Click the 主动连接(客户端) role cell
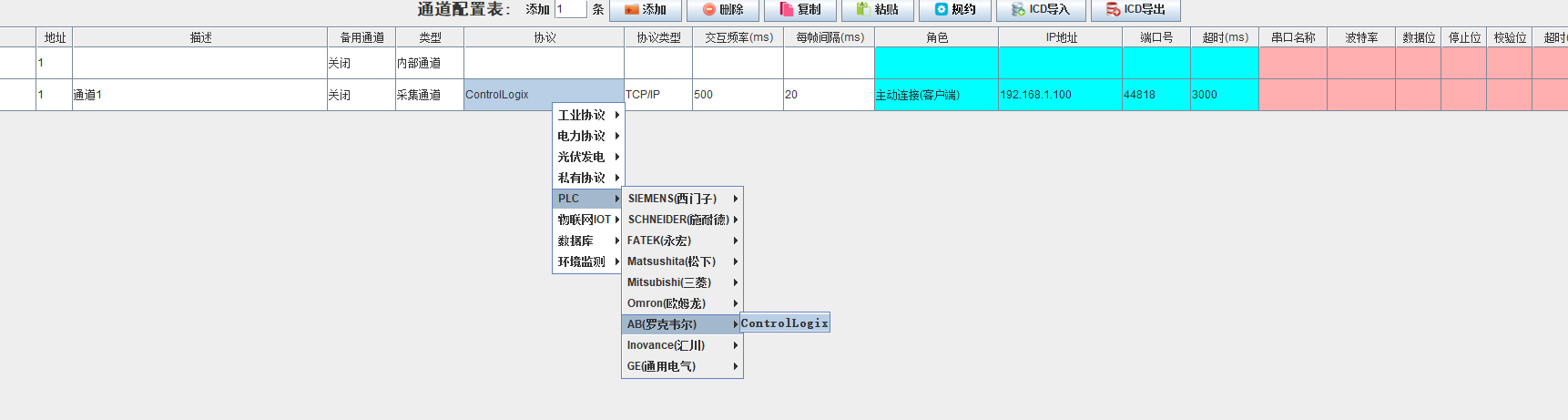 pos(936,95)
